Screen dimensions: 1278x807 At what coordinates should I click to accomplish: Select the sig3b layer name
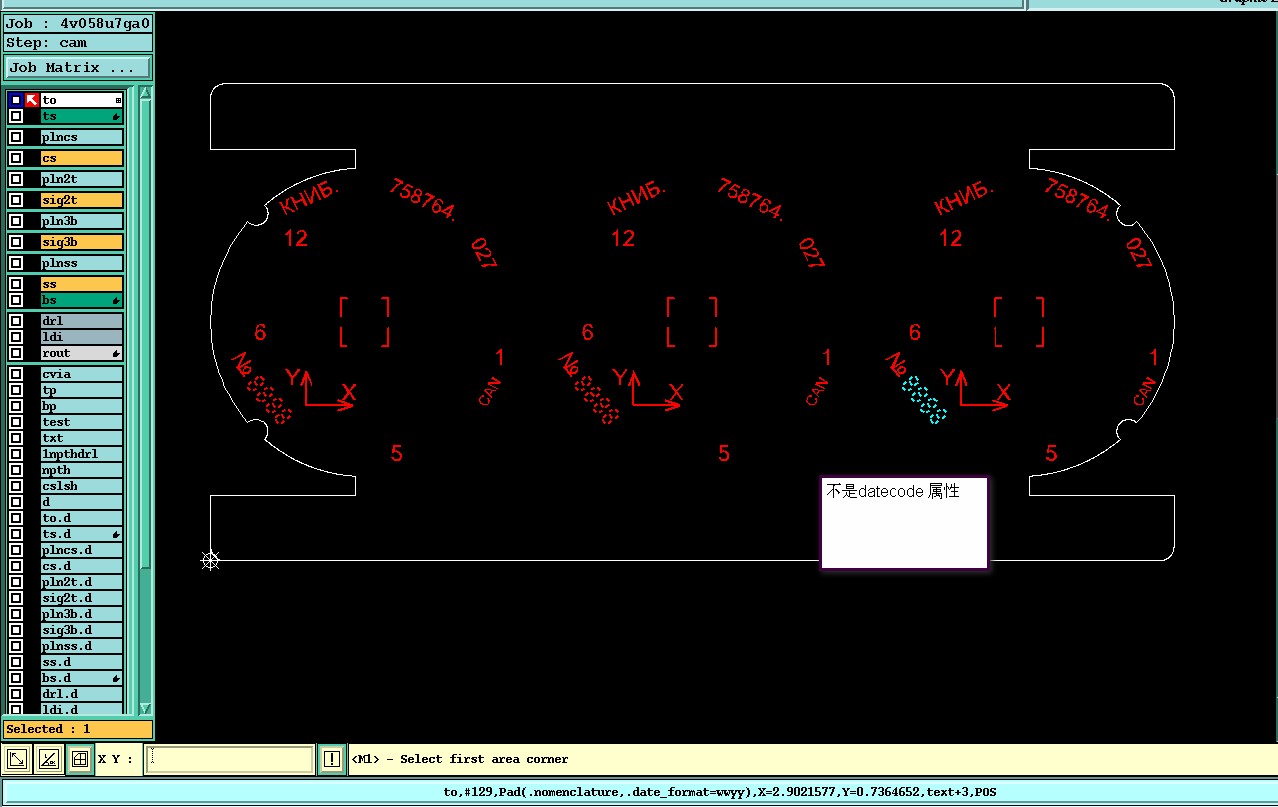tap(82, 242)
